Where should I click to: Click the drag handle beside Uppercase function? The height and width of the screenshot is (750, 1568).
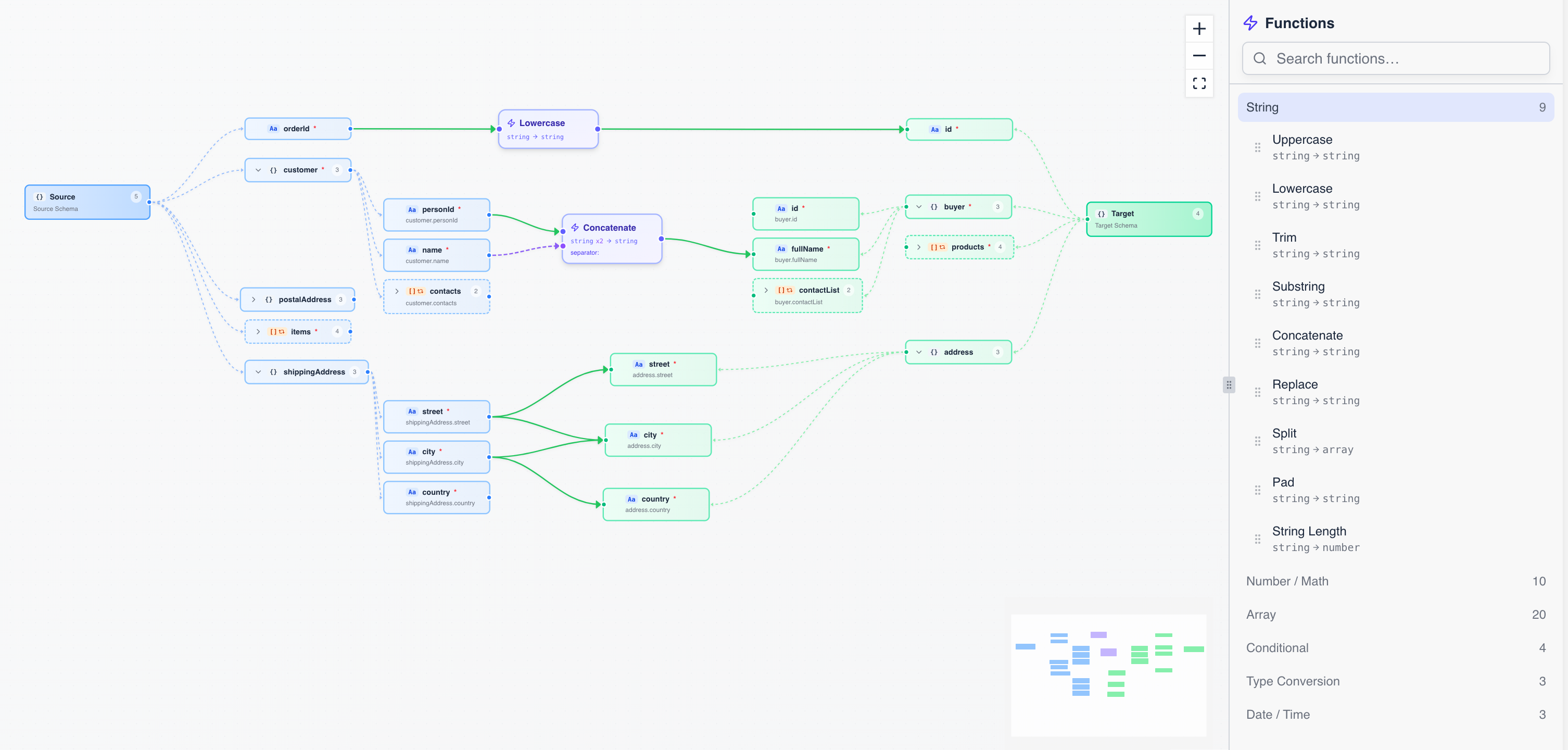[x=1257, y=147]
